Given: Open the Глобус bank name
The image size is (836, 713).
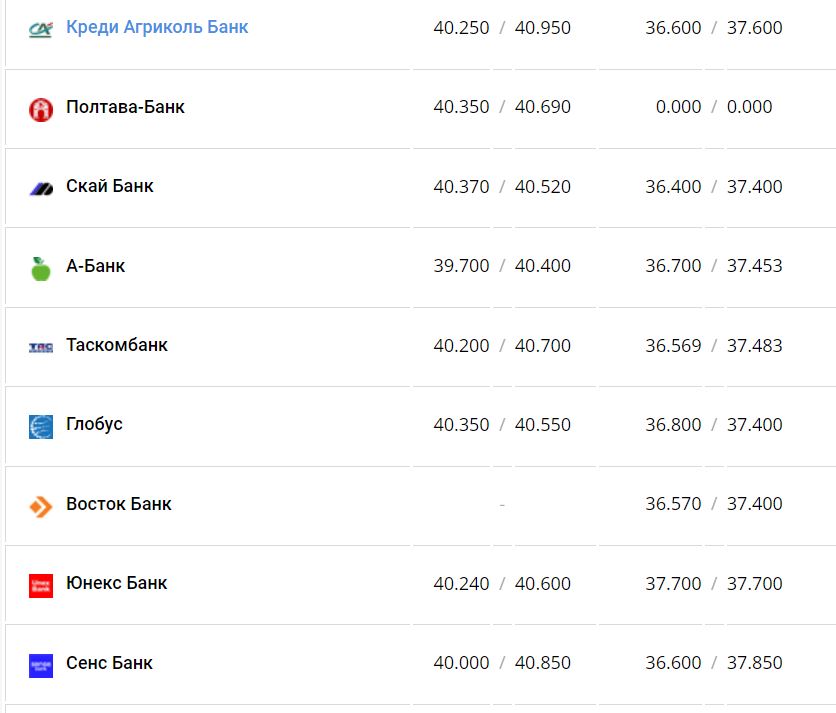Looking at the screenshot, I should tap(94, 424).
